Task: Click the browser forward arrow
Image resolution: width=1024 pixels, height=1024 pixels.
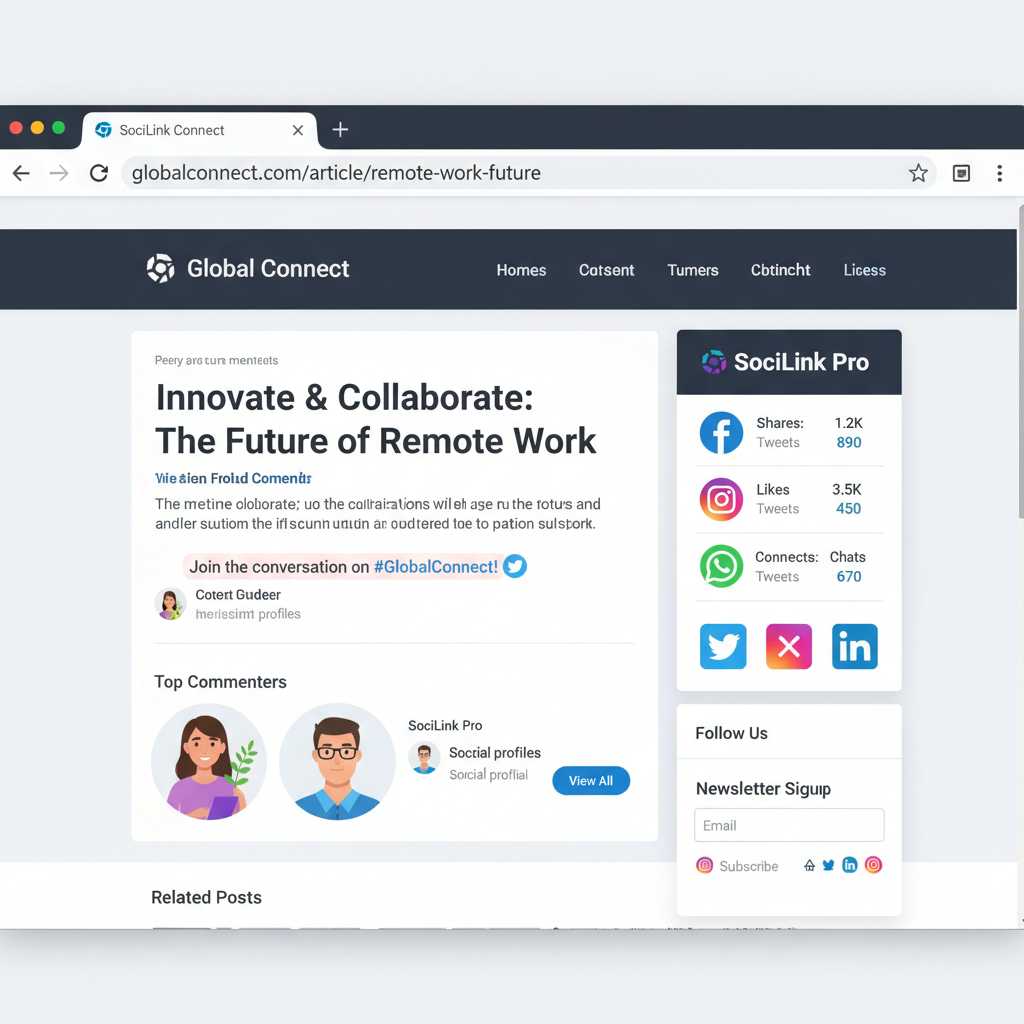Action: tap(59, 173)
